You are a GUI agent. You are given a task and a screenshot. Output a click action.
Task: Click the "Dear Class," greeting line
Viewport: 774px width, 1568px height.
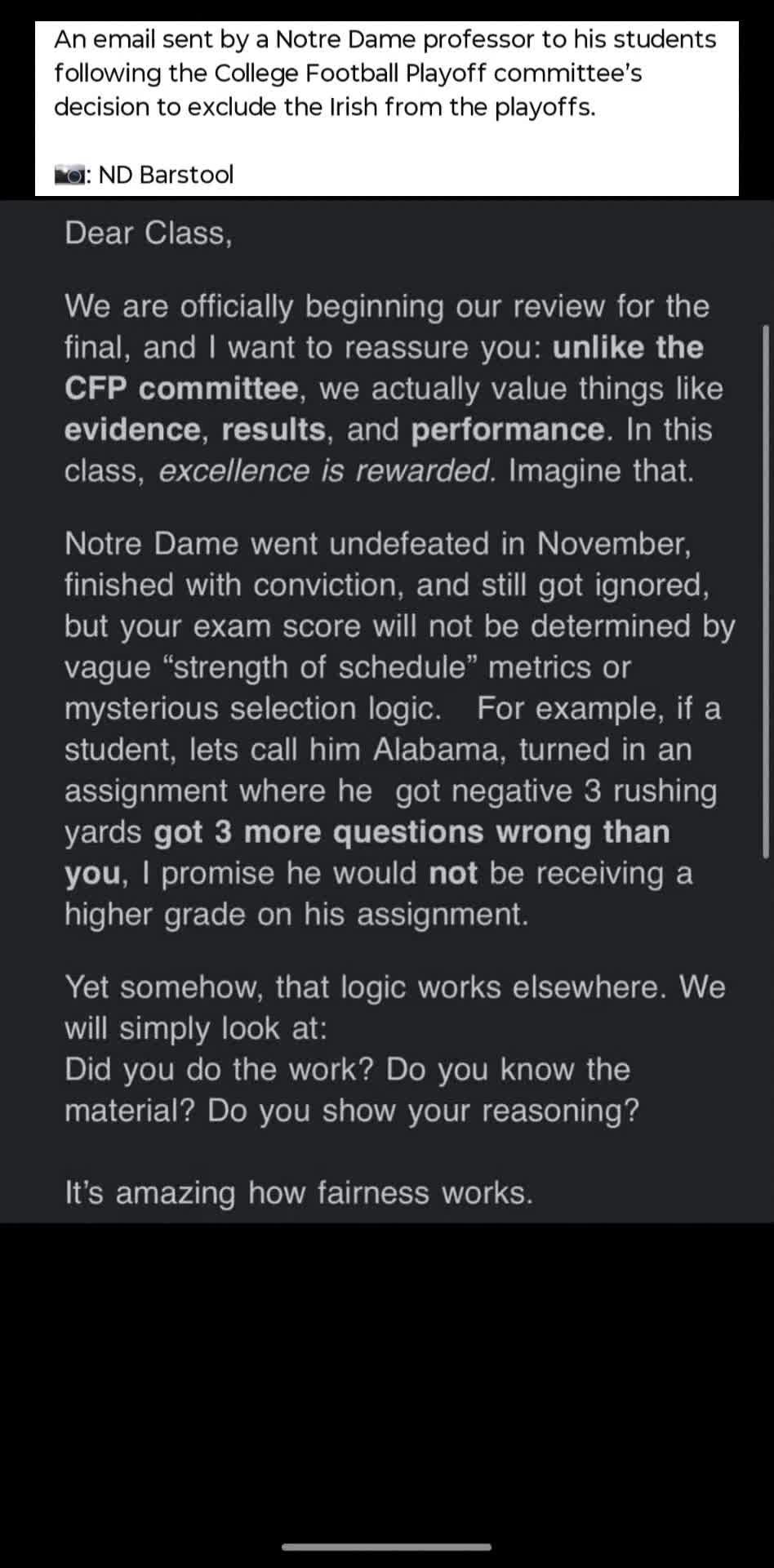pyautogui.click(x=149, y=234)
